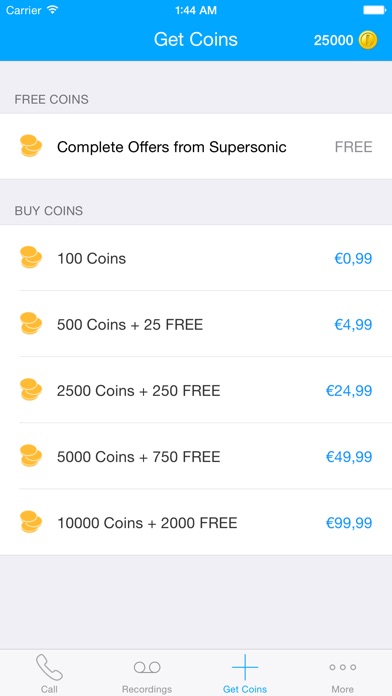
Task: Tap the FREE label for Supersonic offers
Action: (x=353, y=147)
